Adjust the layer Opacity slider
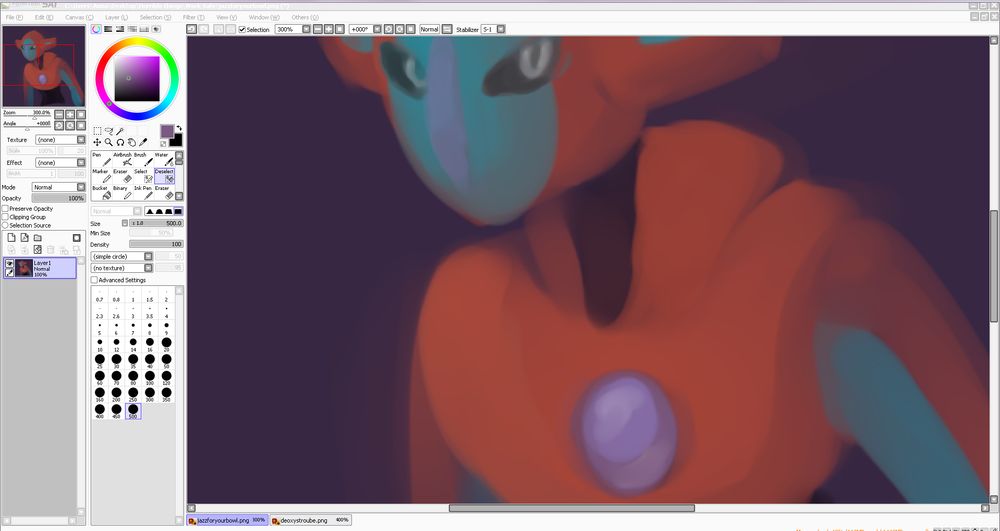This screenshot has height=531, width=1000. click(x=59, y=198)
